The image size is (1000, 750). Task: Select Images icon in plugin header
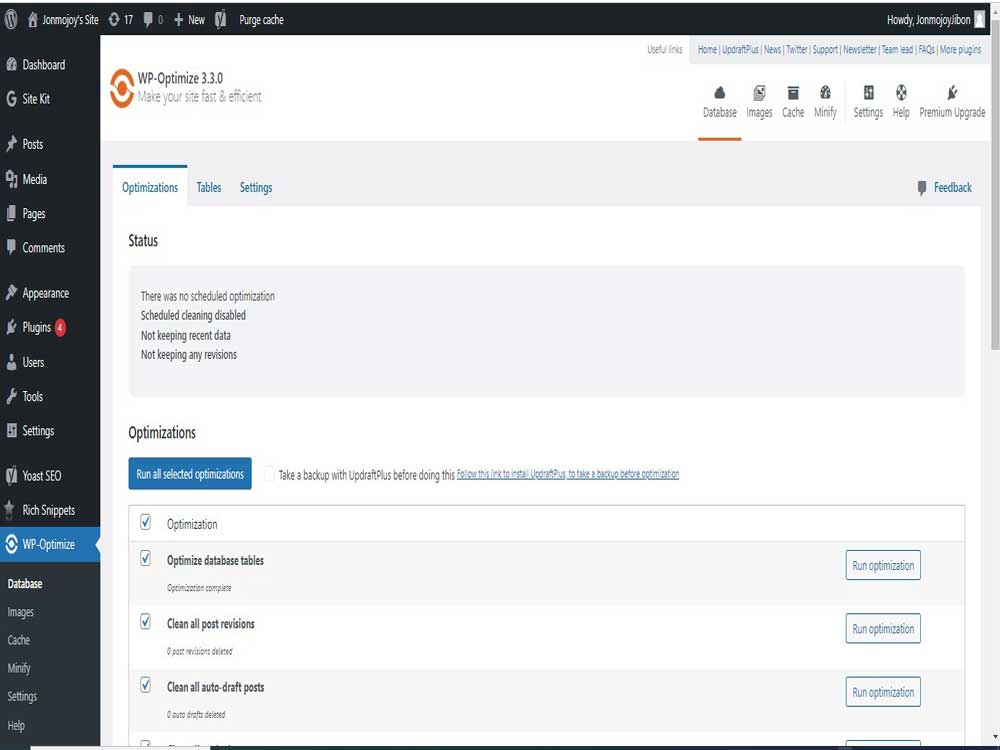point(759,102)
